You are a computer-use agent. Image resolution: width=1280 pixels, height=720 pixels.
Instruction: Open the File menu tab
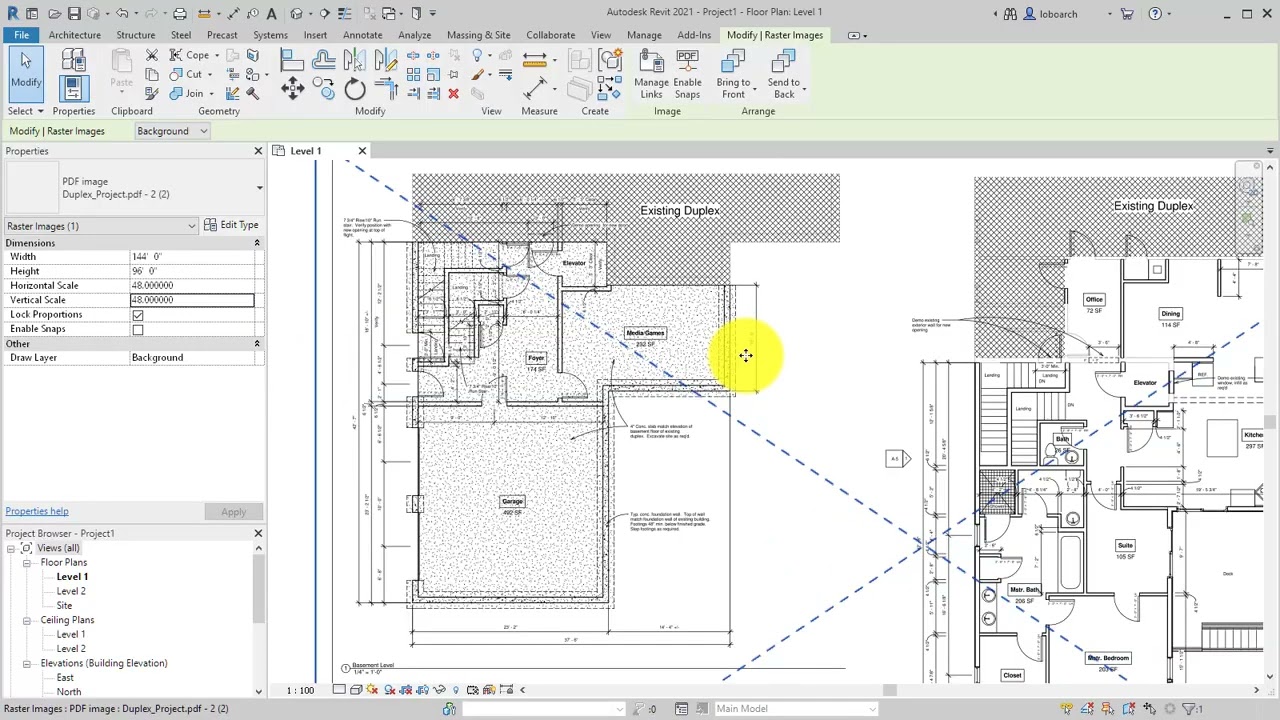pos(21,35)
